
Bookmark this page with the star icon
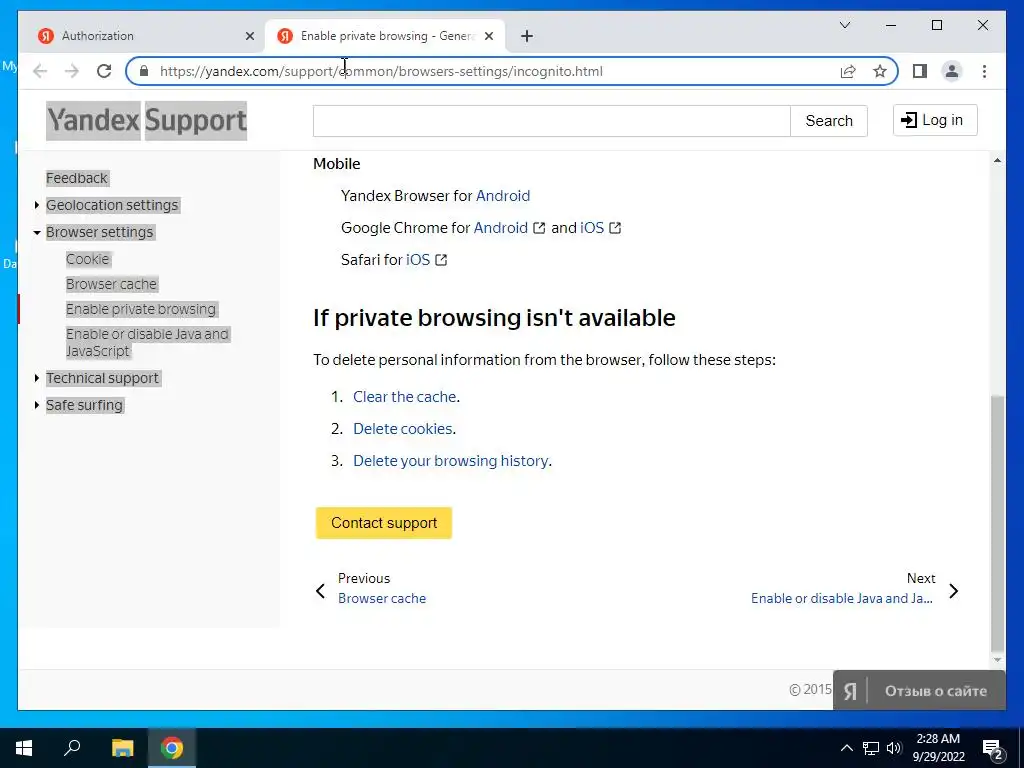[880, 71]
